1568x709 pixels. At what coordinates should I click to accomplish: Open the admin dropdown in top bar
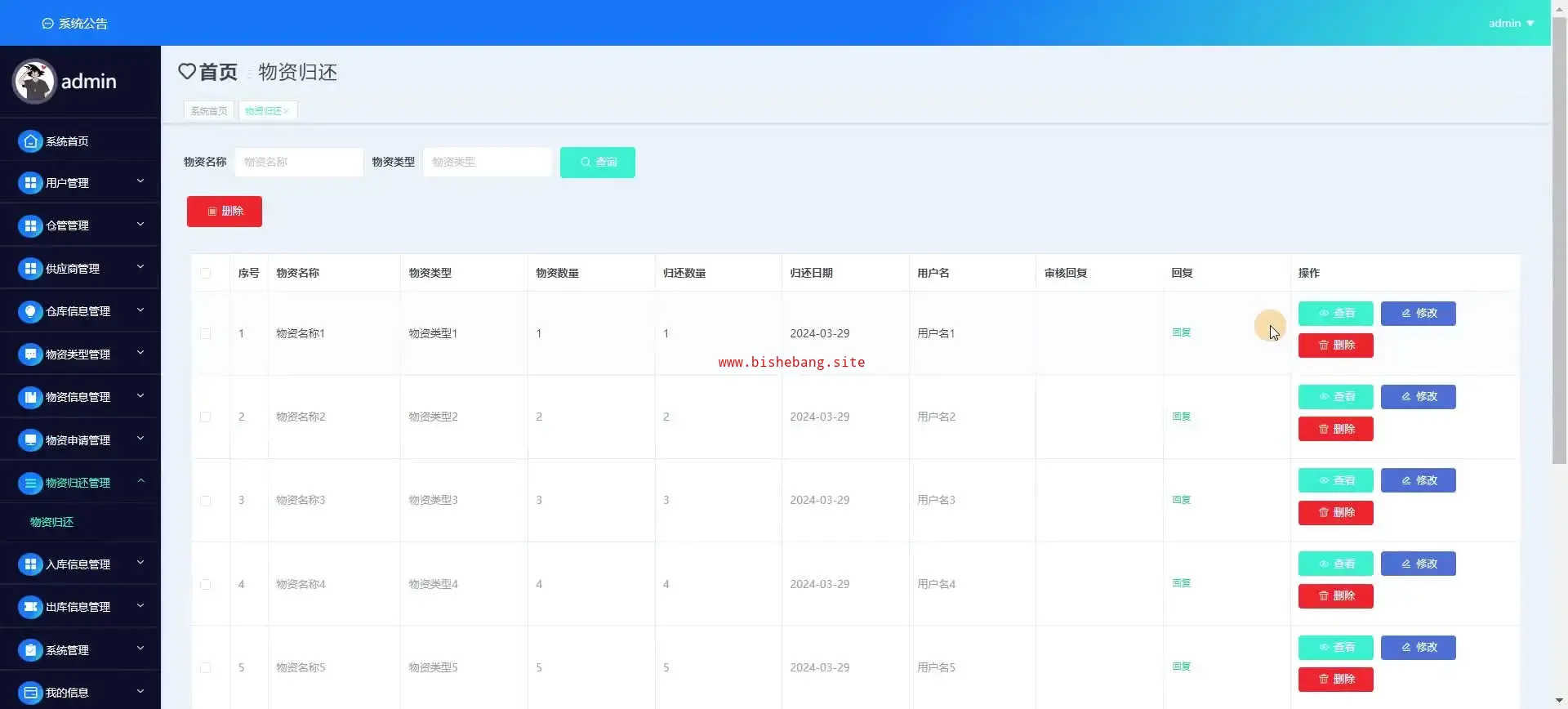click(x=1511, y=23)
